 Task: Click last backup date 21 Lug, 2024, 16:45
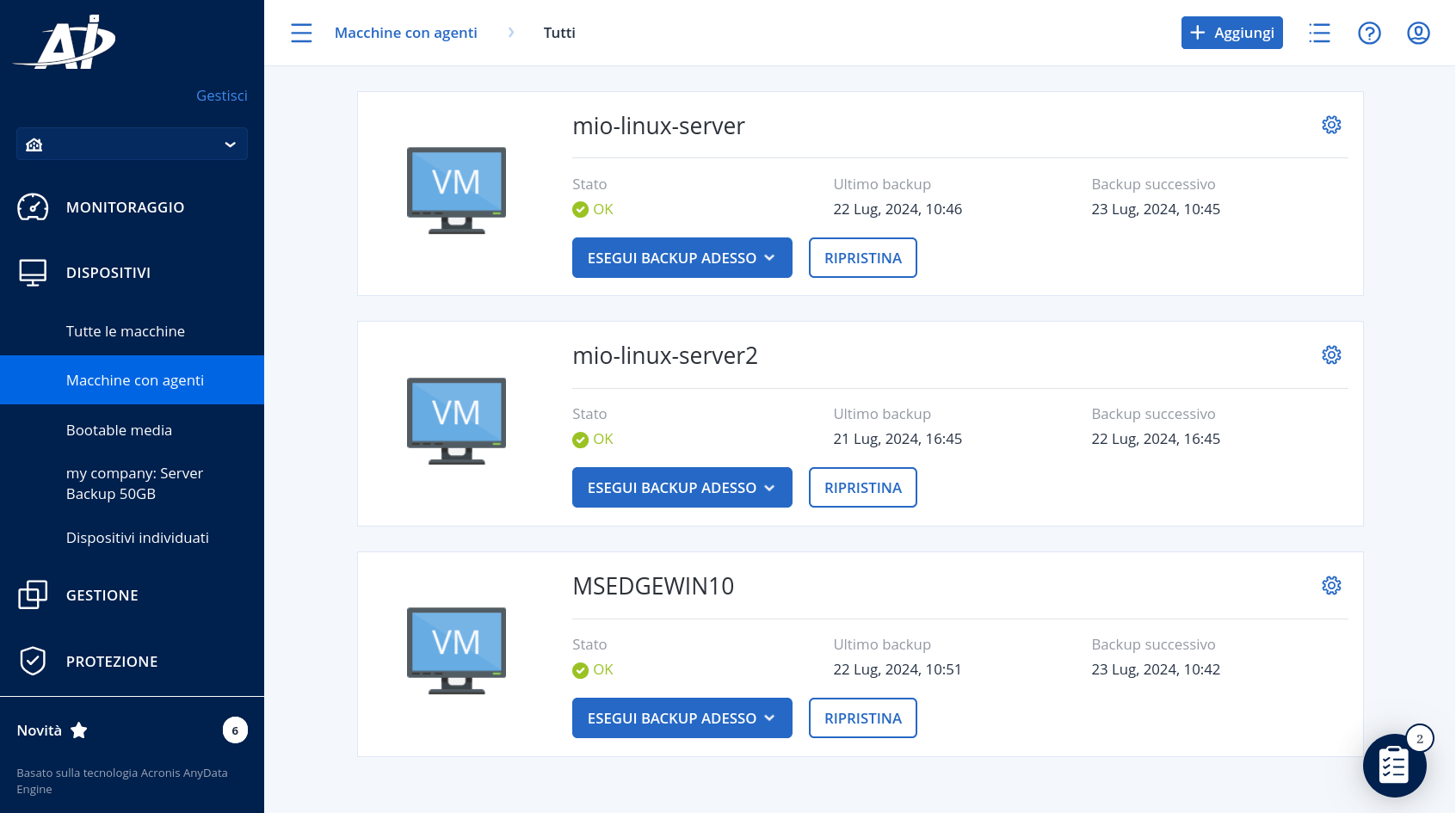(x=898, y=439)
